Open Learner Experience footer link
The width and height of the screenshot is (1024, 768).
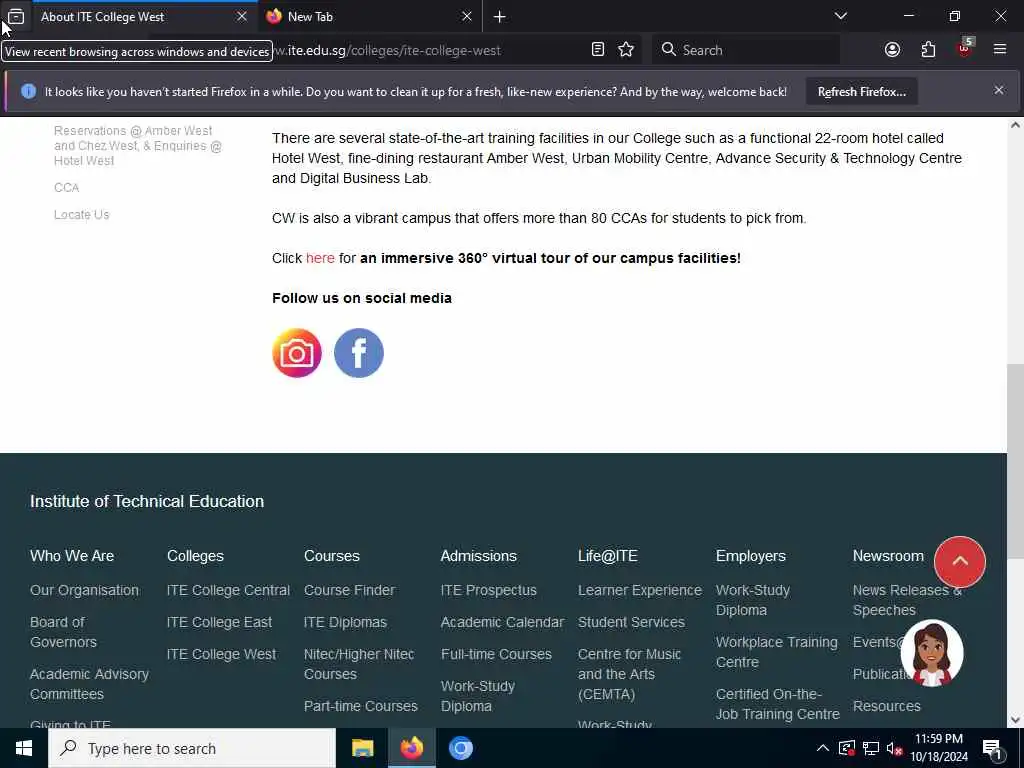(x=640, y=590)
